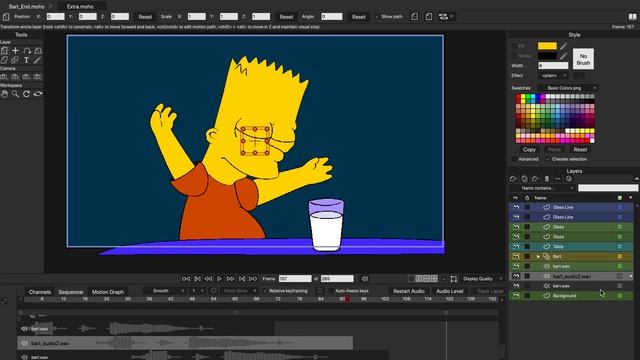The image size is (640, 360).
Task: Click the window layout icon at top right
Action: 633,17
